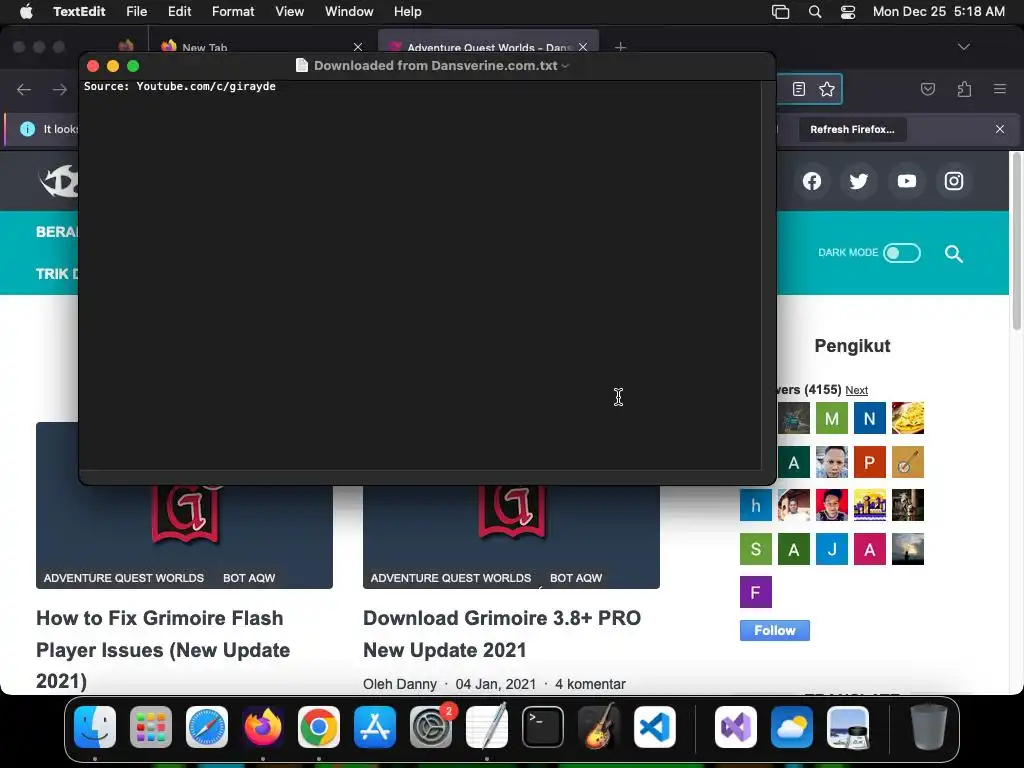
Task: Click the green M follower avatar
Action: (x=831, y=418)
